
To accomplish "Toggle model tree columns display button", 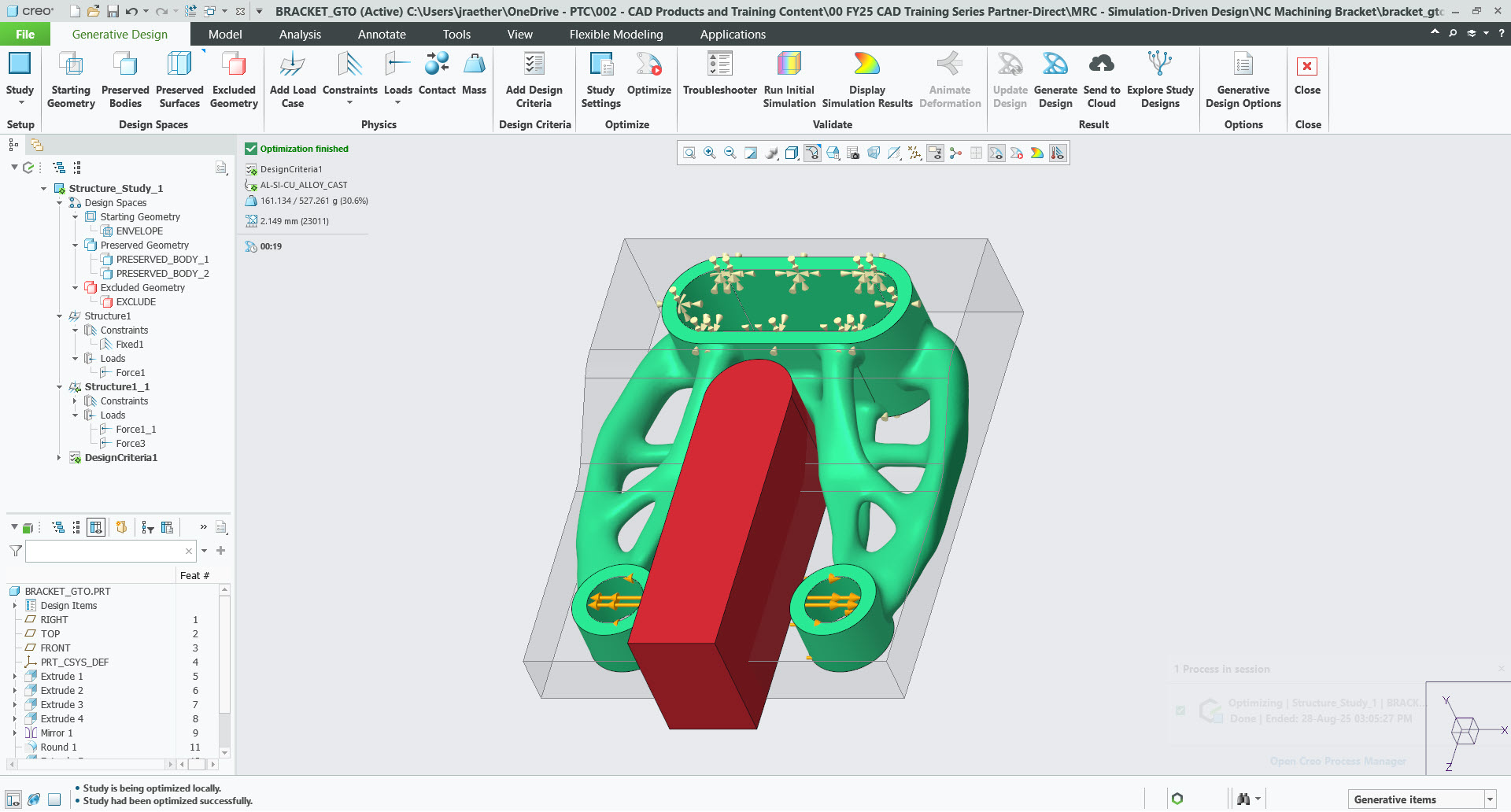I will [96, 527].
